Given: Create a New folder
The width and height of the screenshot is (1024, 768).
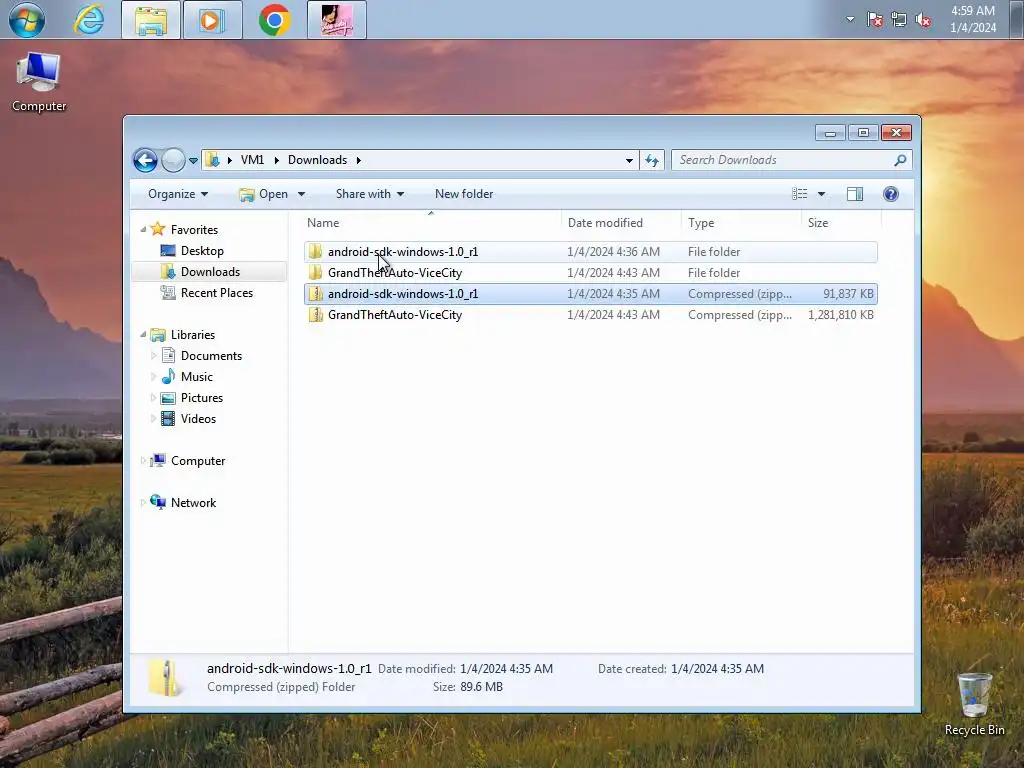Looking at the screenshot, I should tap(464, 194).
